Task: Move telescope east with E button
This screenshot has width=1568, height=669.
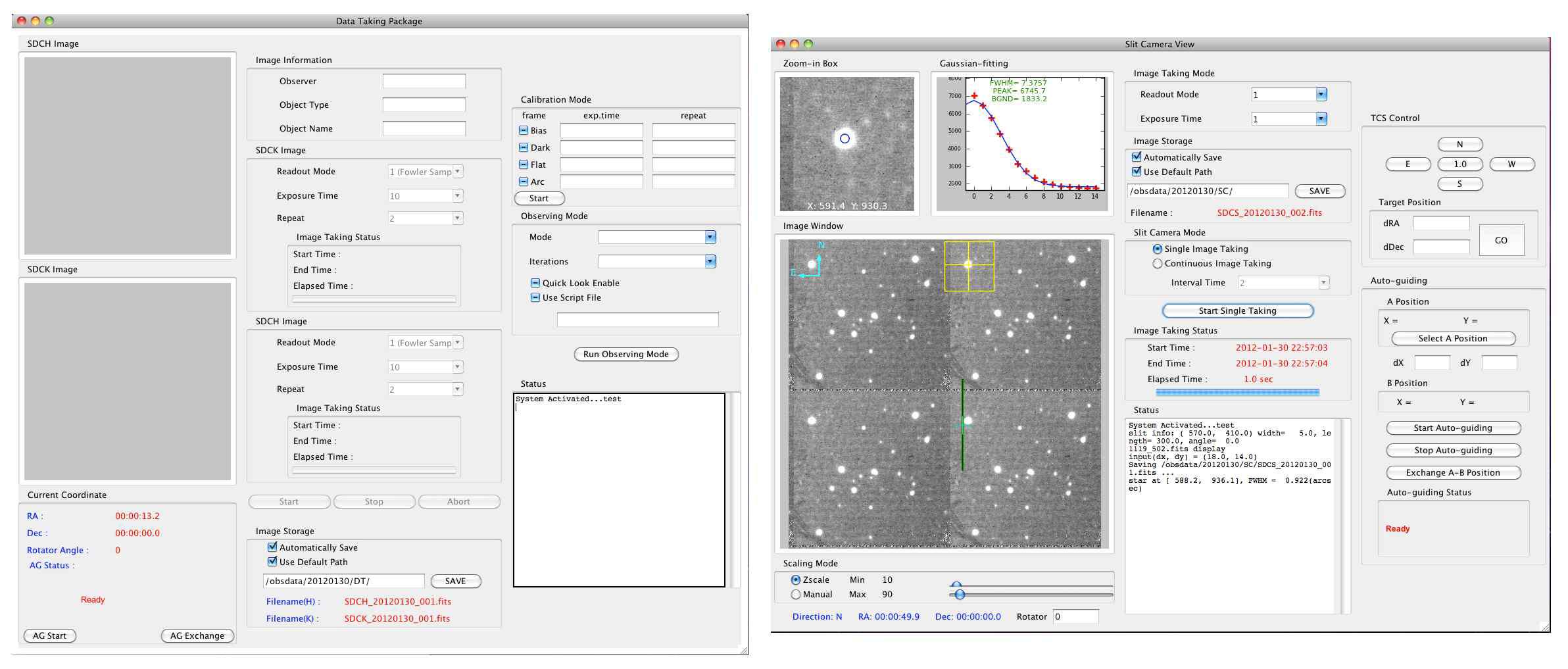Action: click(1408, 164)
